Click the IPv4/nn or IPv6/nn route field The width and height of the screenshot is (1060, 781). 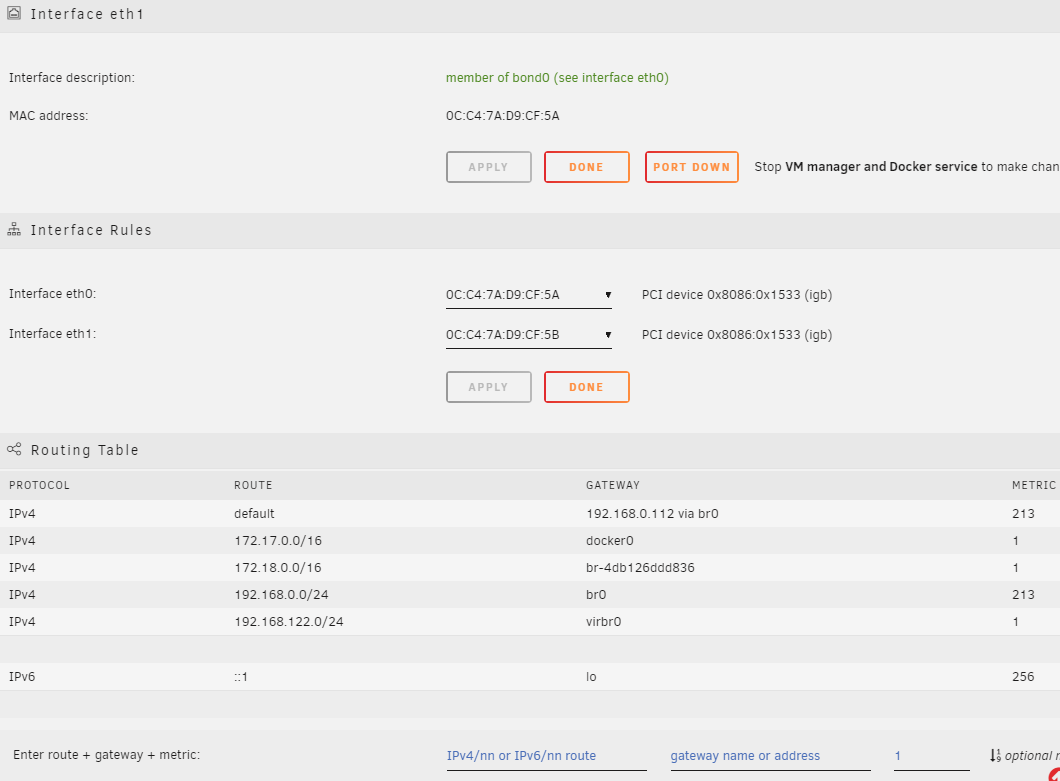[546, 756]
